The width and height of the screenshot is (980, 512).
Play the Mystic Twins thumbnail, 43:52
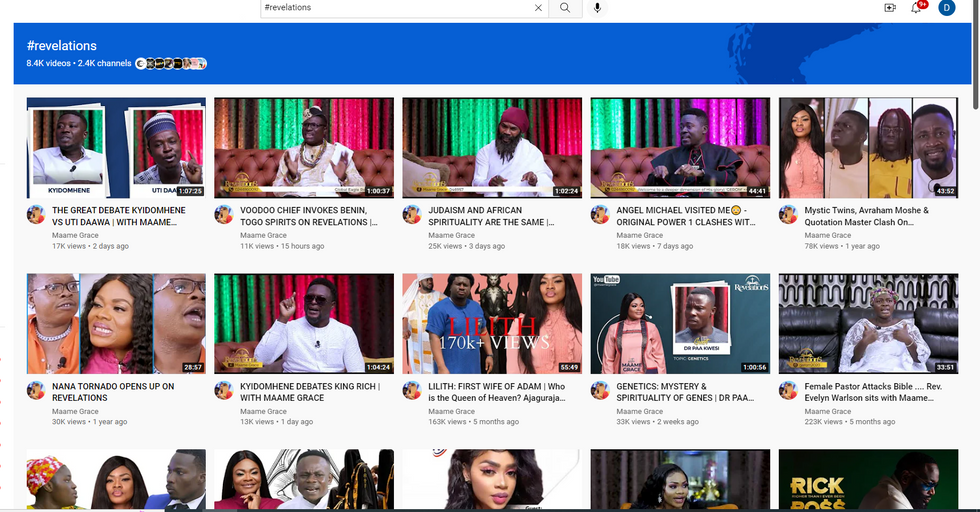click(x=868, y=148)
